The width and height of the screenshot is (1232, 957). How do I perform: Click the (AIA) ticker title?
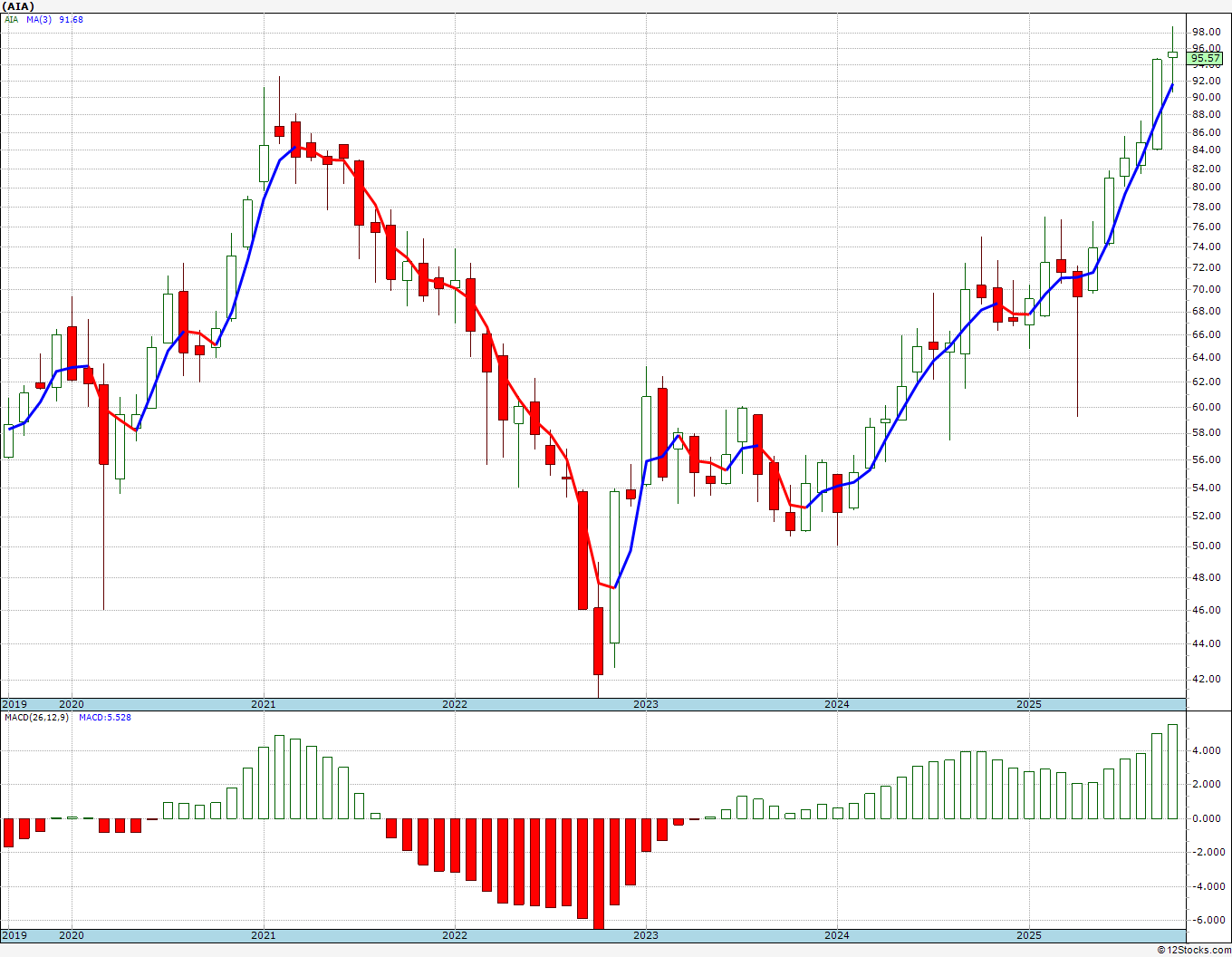(19, 6)
